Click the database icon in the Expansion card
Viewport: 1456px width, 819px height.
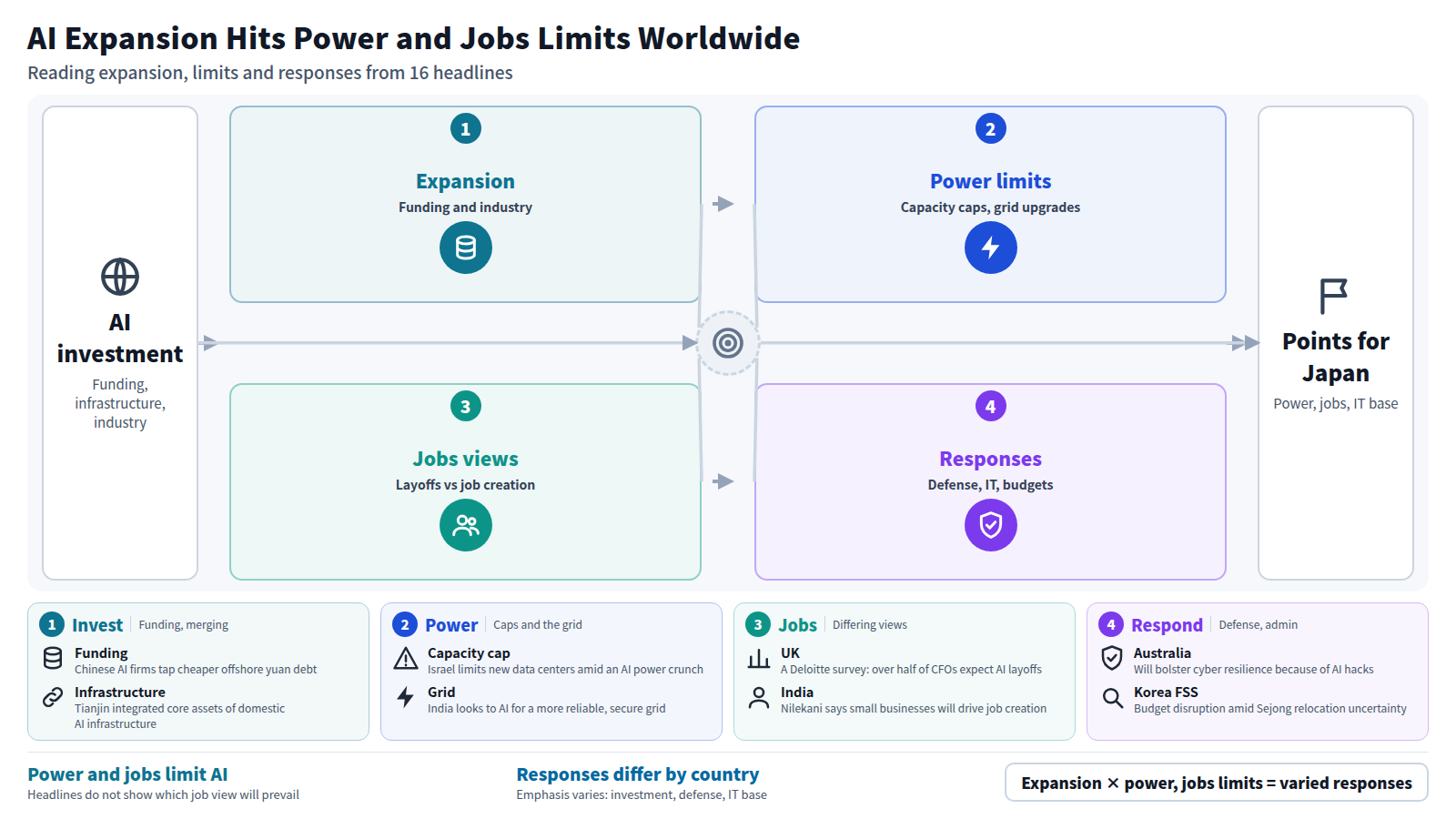click(x=466, y=248)
